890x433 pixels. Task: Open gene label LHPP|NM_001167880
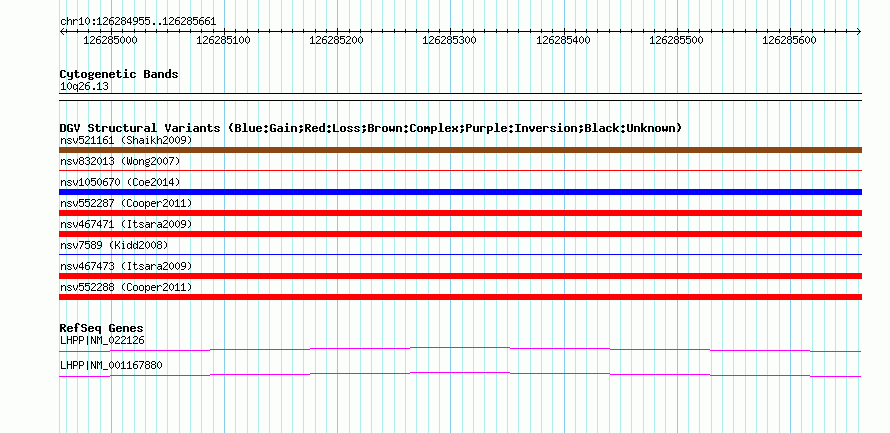pos(111,365)
